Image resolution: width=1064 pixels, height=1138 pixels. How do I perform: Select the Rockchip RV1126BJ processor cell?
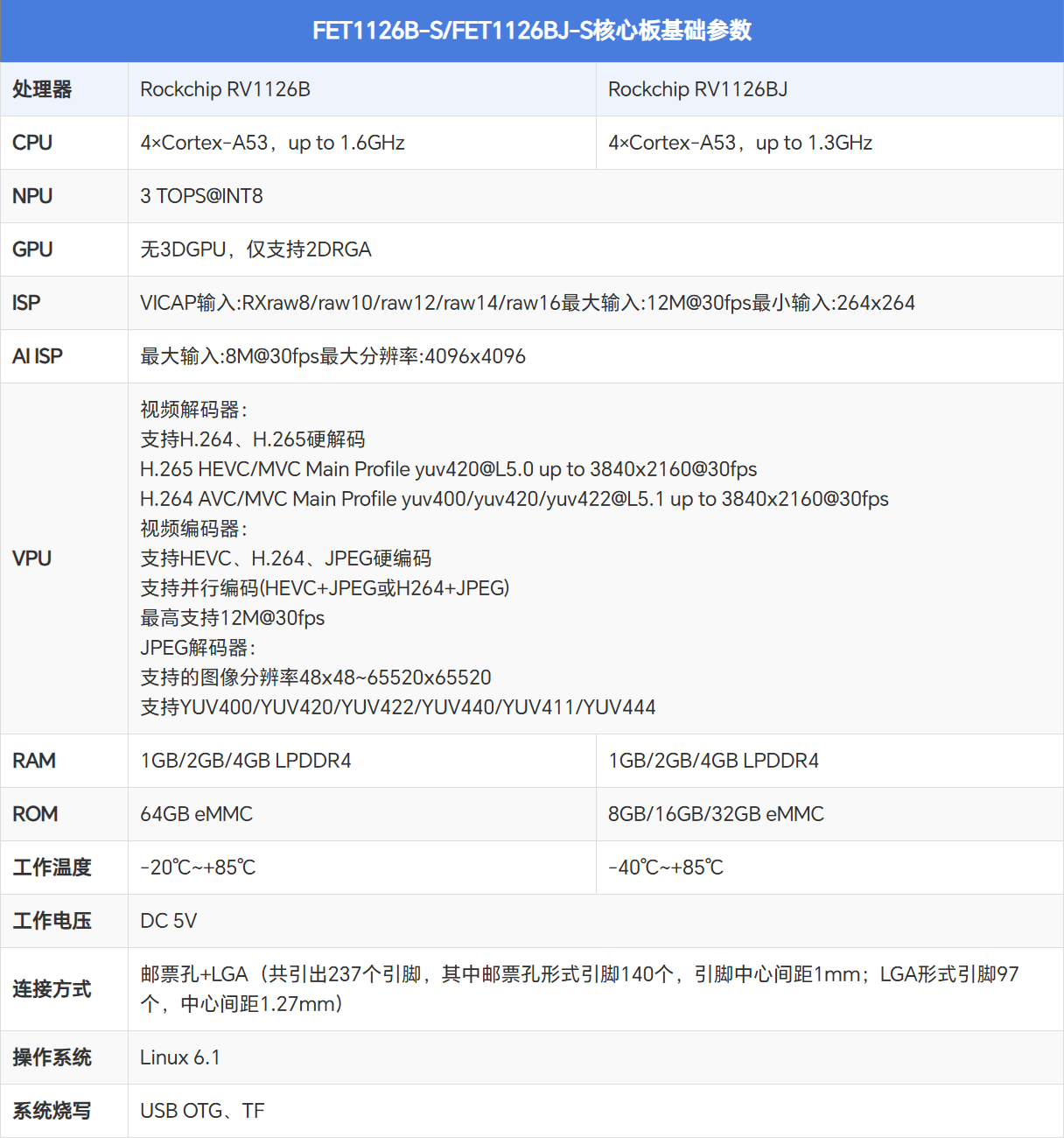point(697,89)
